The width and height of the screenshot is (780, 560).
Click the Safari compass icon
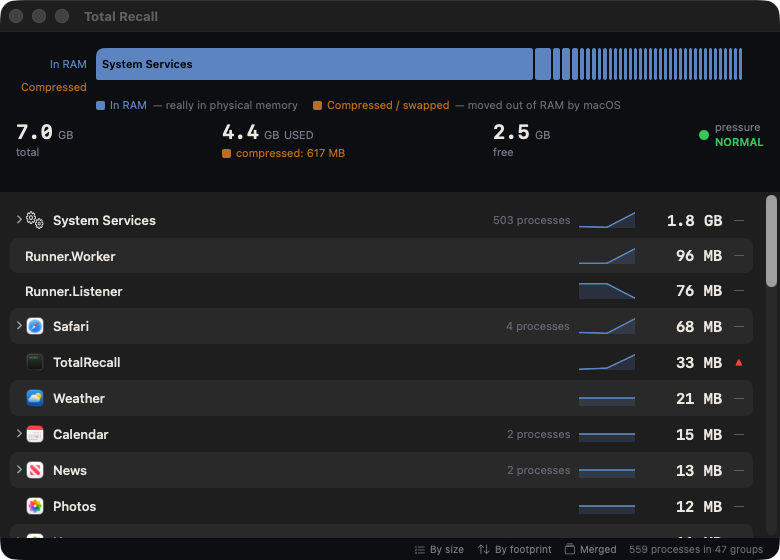click(35, 326)
